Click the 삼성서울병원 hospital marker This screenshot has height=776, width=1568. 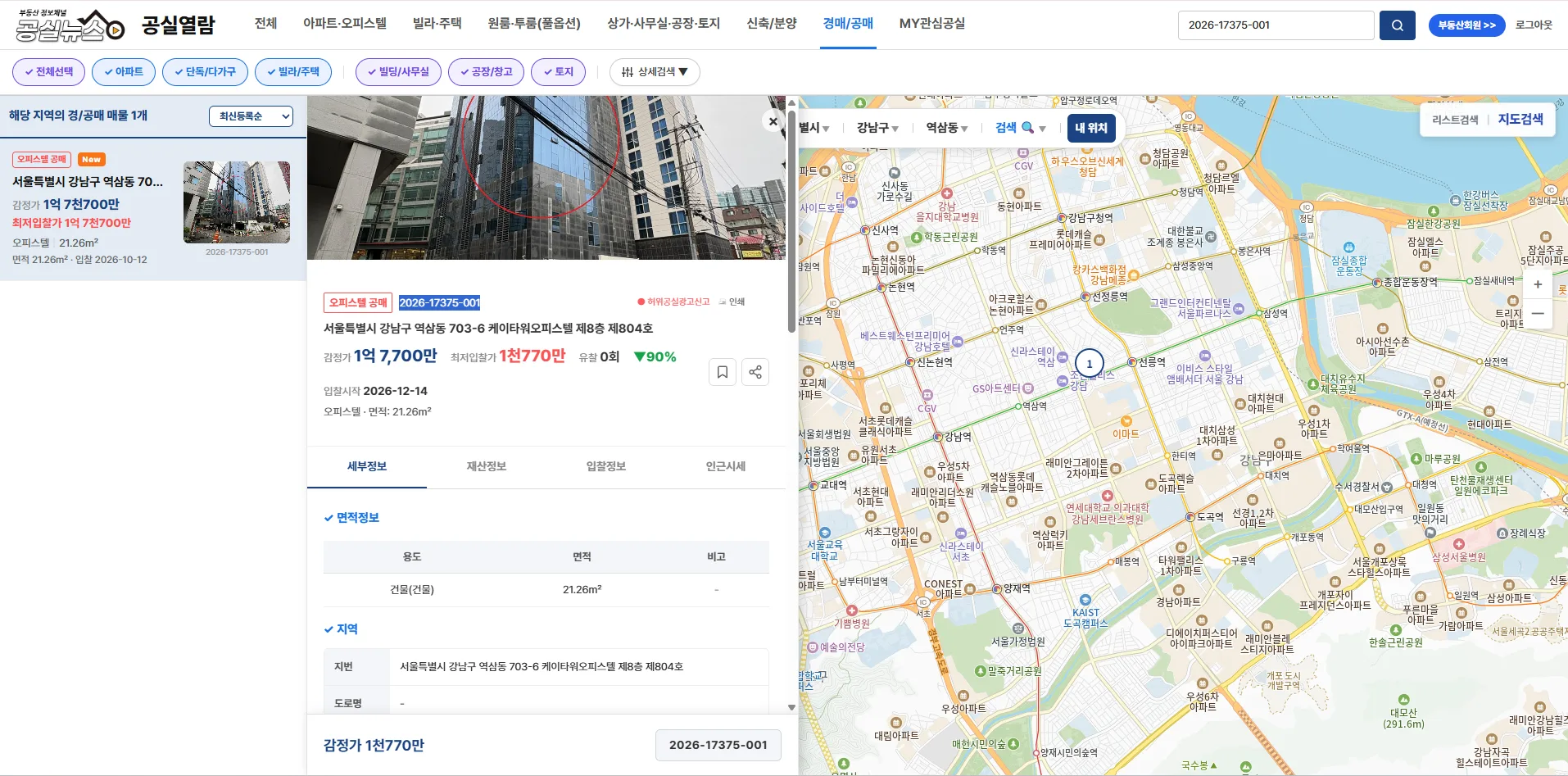1458,544
